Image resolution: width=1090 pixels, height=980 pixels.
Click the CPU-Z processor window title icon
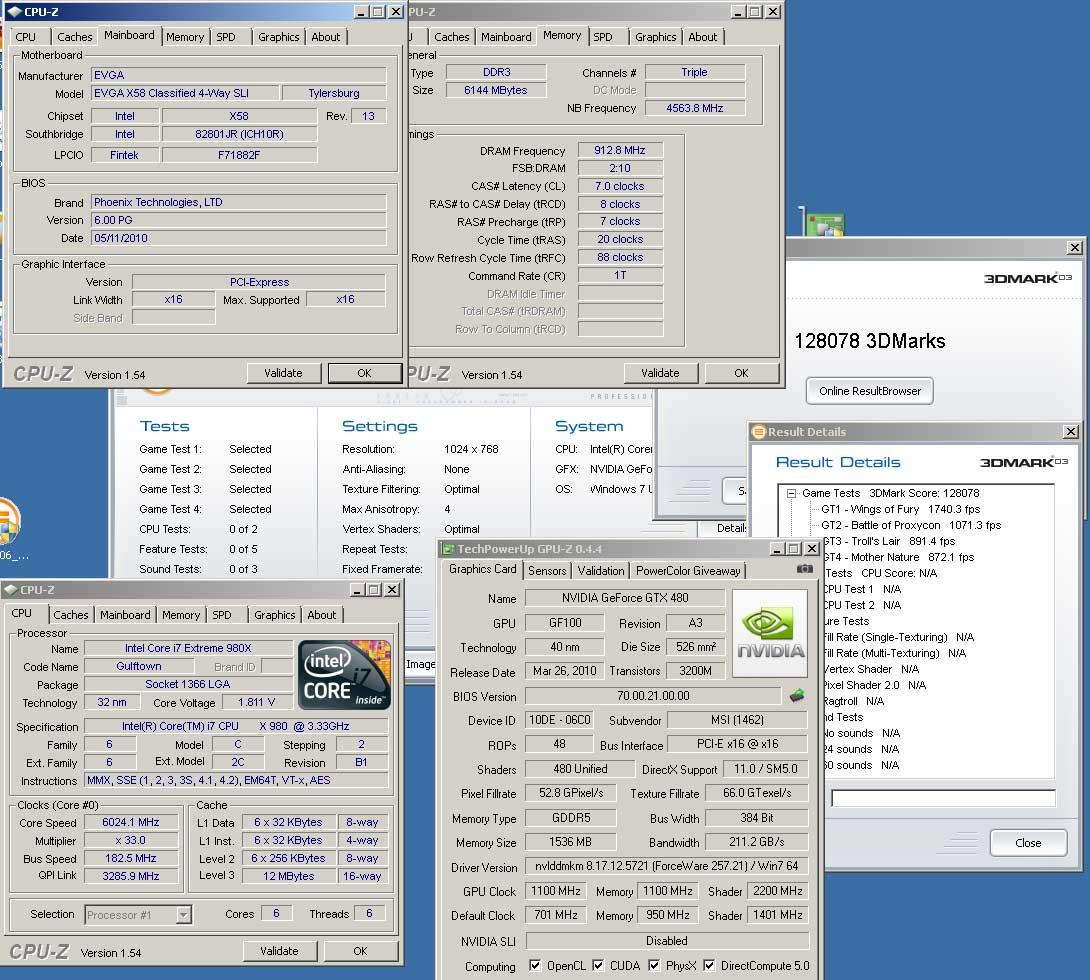pos(10,590)
